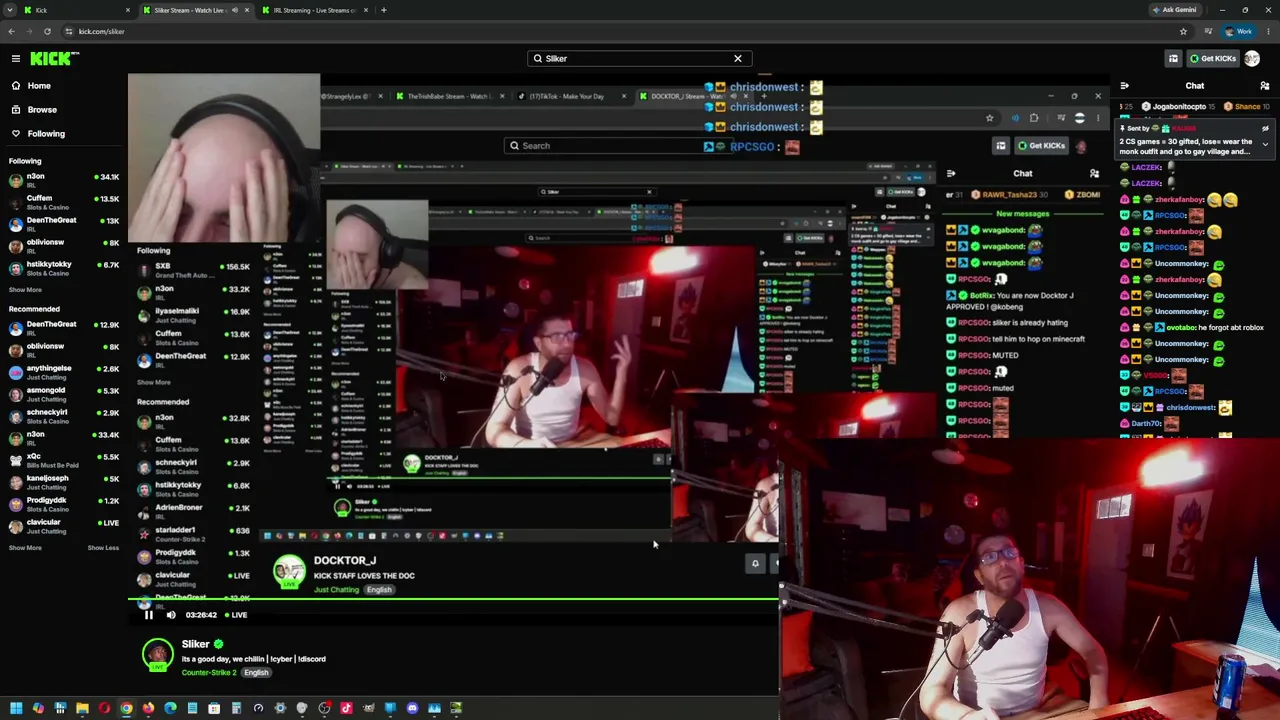The image size is (1280, 720).
Task: Open the Chrome three-dot menu
Action: pos(1268,31)
